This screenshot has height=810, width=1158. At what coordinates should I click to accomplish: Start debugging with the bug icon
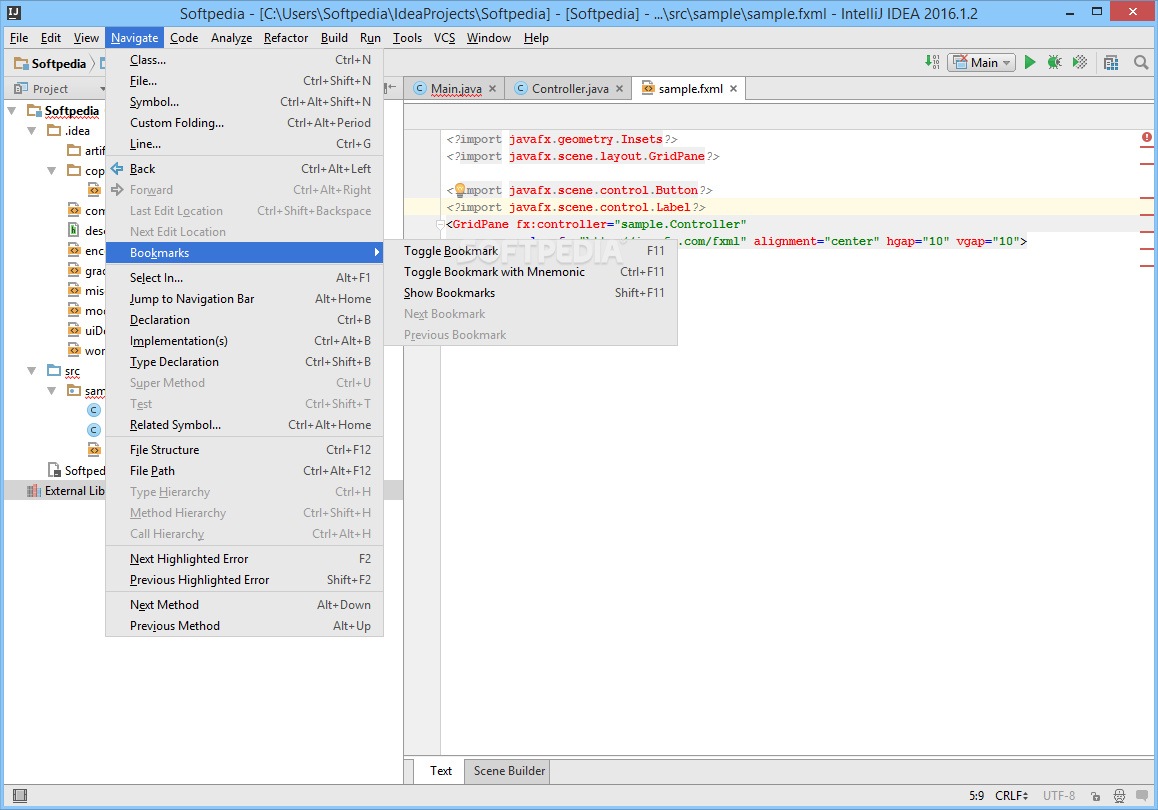[x=1055, y=63]
